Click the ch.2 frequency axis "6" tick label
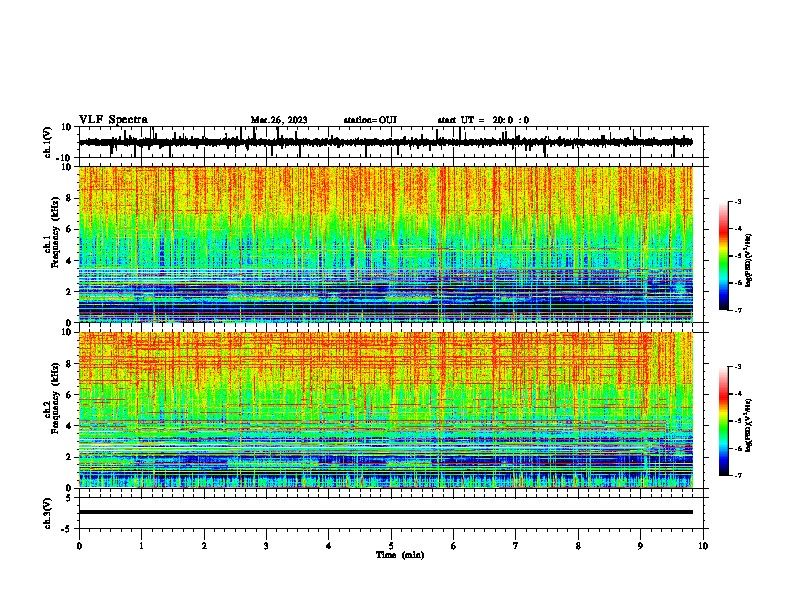Screen dimensions: 792x612 point(70,394)
